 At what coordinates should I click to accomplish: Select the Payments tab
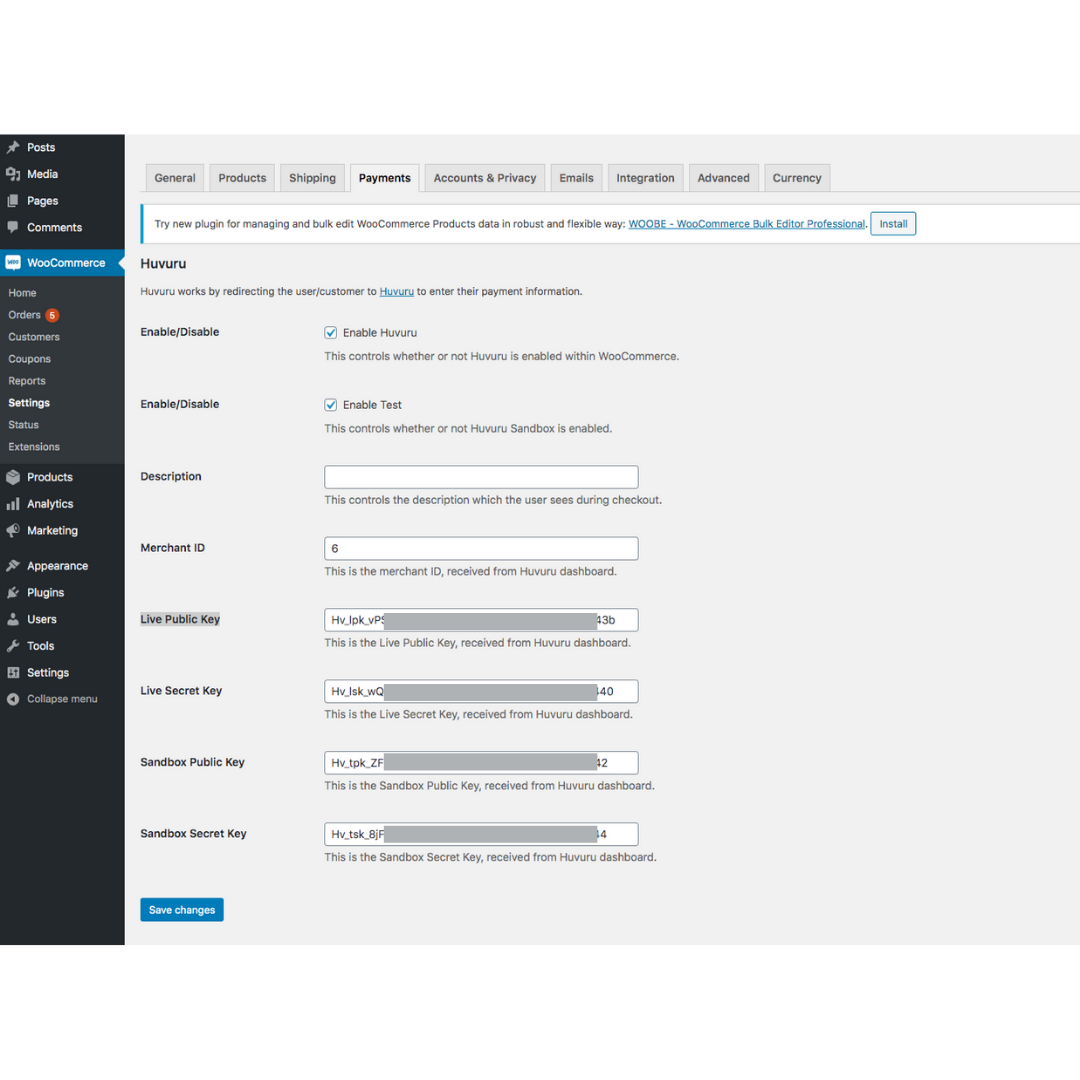click(x=384, y=178)
